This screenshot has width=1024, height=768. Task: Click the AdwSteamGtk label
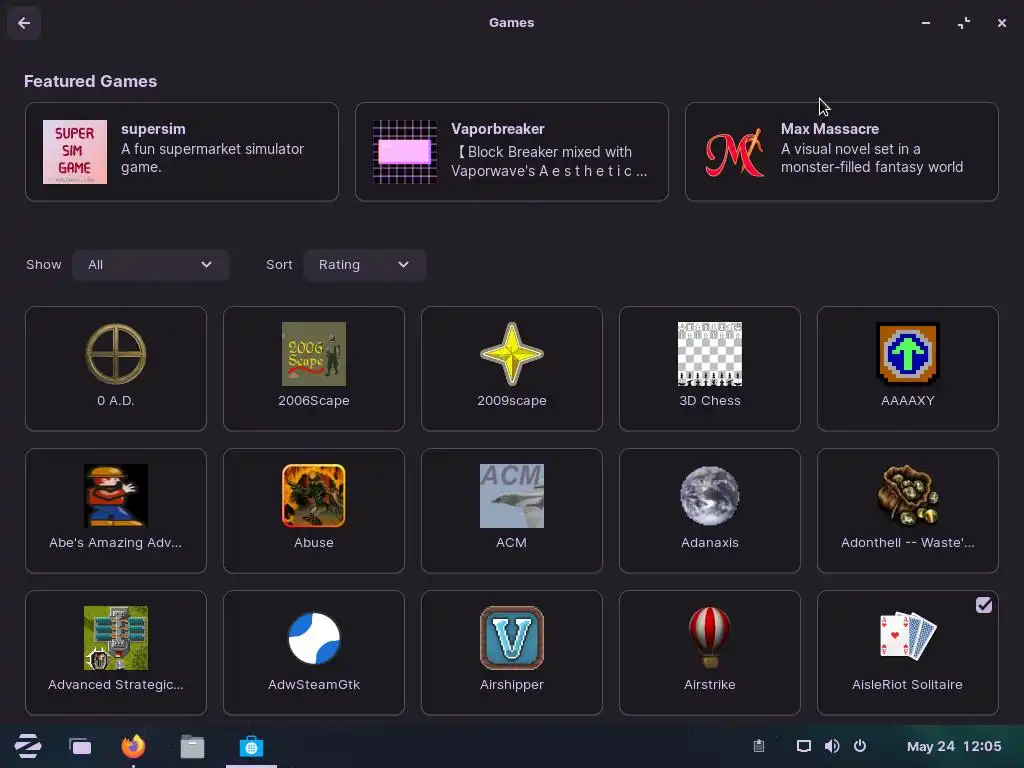click(313, 684)
